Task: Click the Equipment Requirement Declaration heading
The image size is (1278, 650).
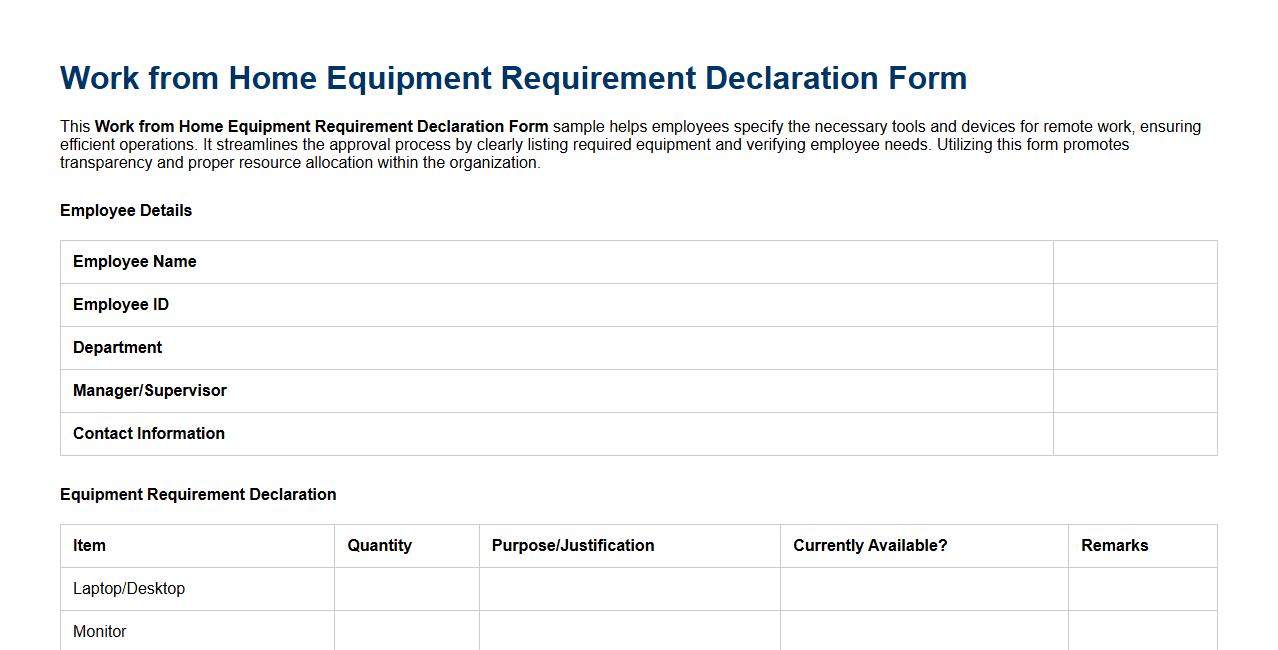Action: coord(198,494)
